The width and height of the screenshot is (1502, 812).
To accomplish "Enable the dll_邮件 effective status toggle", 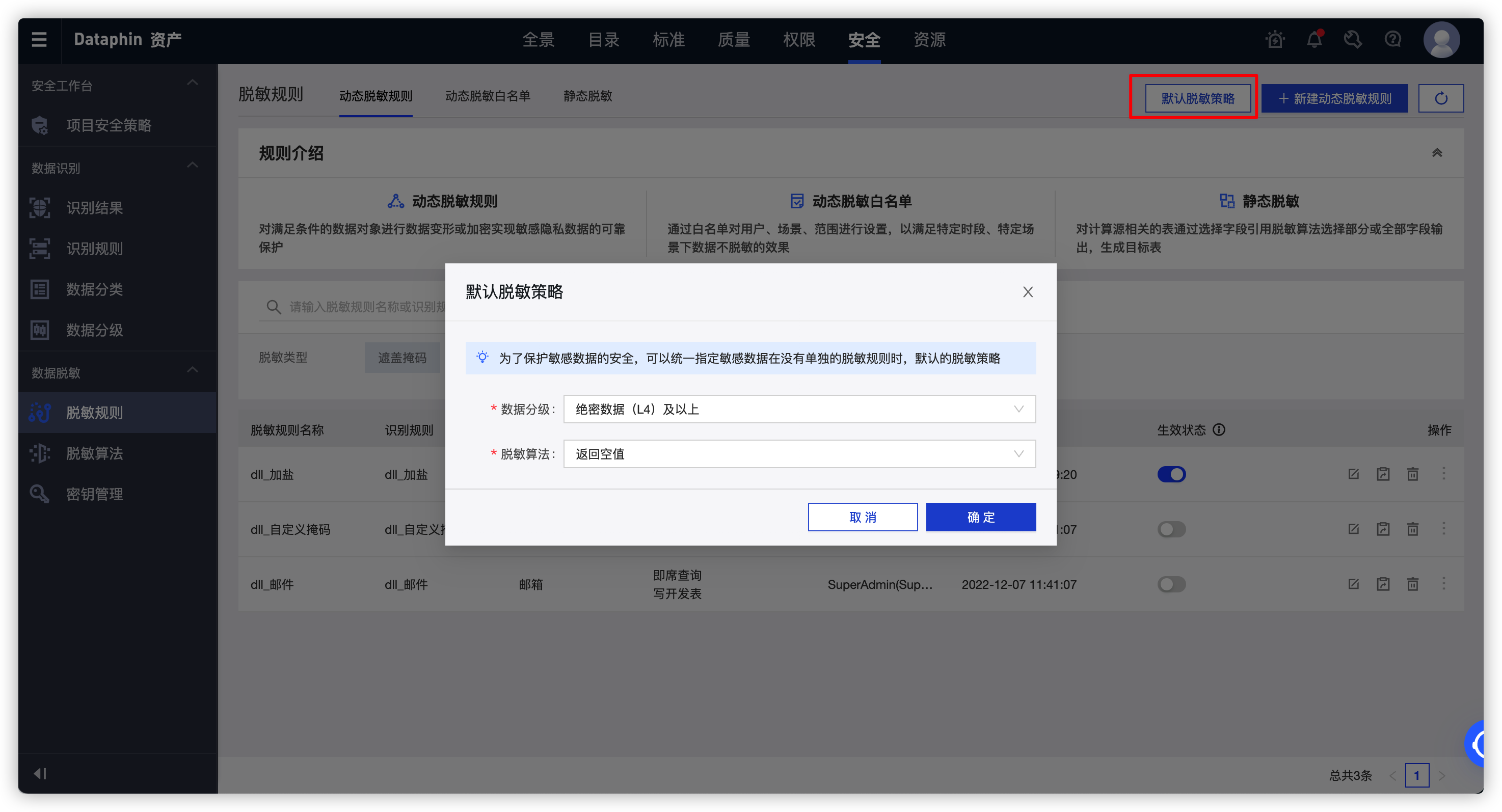I will (x=1172, y=584).
